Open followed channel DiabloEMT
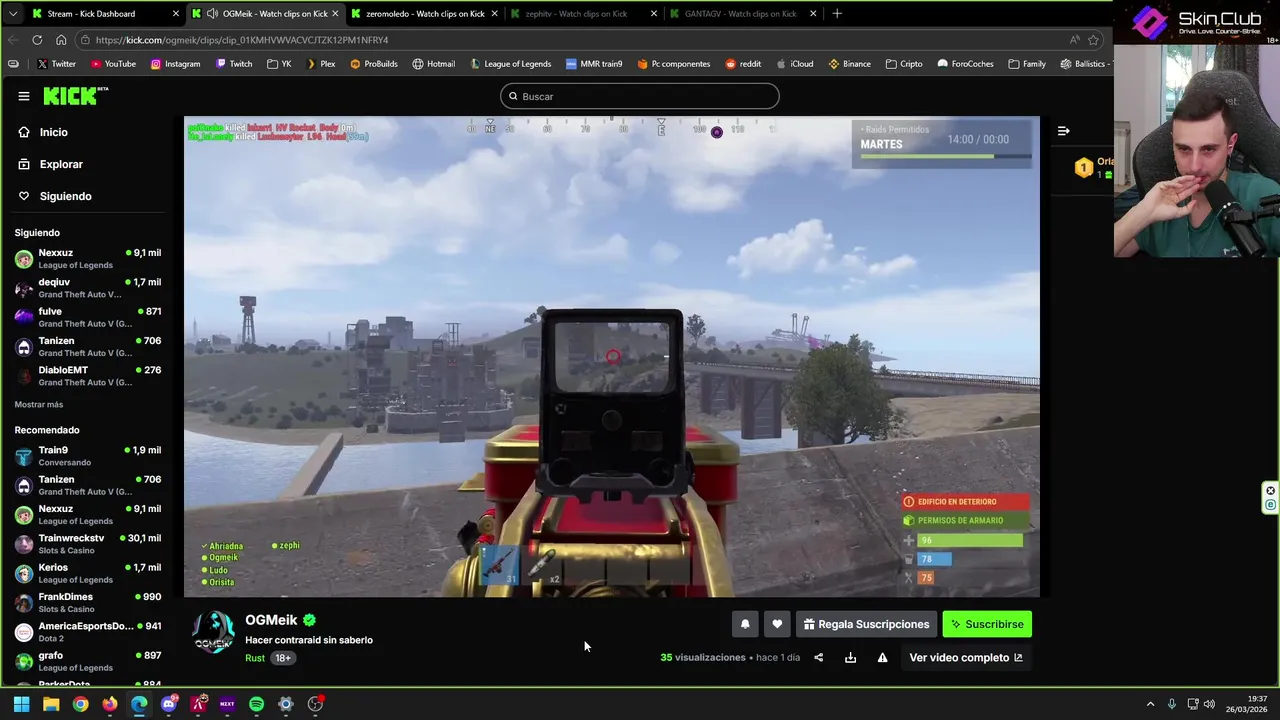 click(88, 376)
